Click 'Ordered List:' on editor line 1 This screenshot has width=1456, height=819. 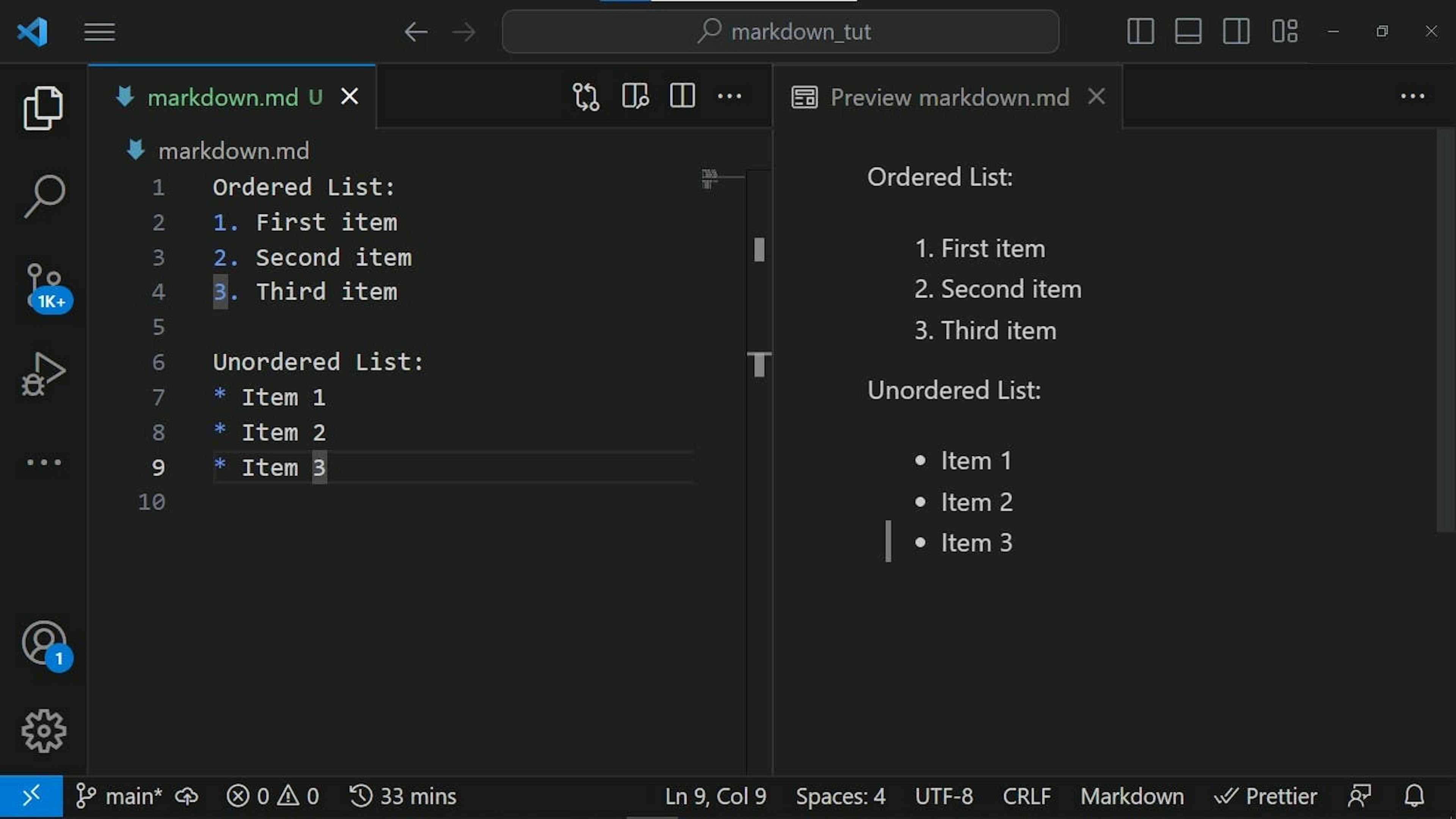tap(303, 187)
